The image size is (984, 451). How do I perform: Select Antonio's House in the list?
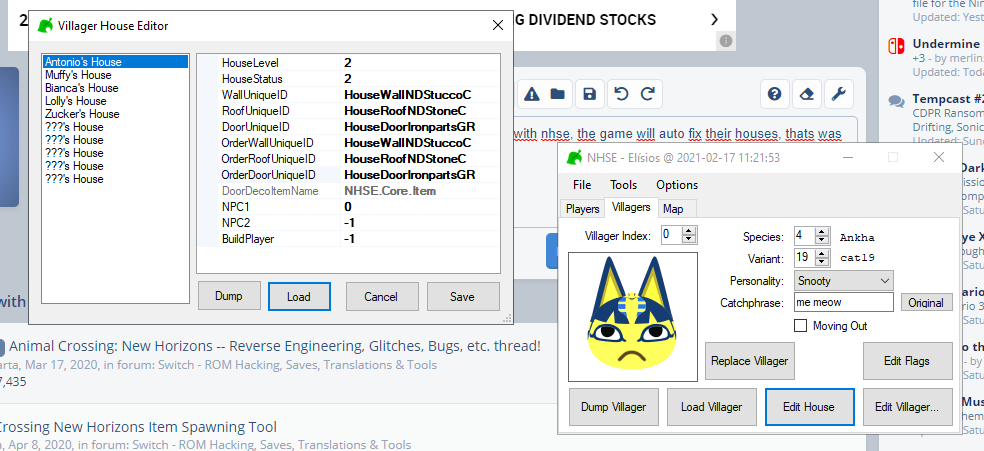pyautogui.click(x=115, y=61)
